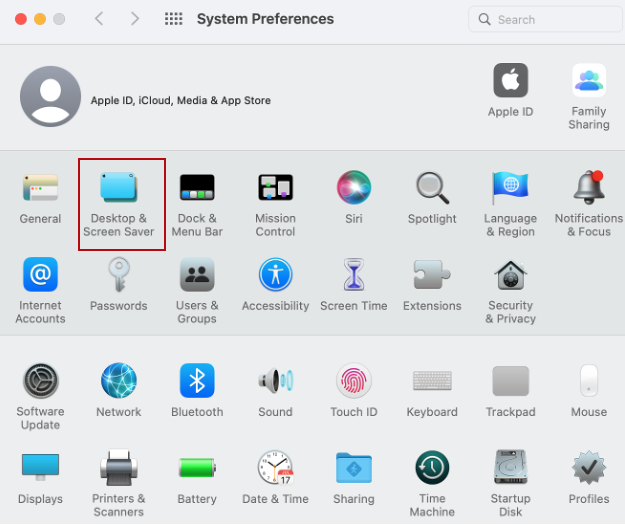The image size is (625, 525).
Task: Click the user account avatar
Action: tap(50, 96)
